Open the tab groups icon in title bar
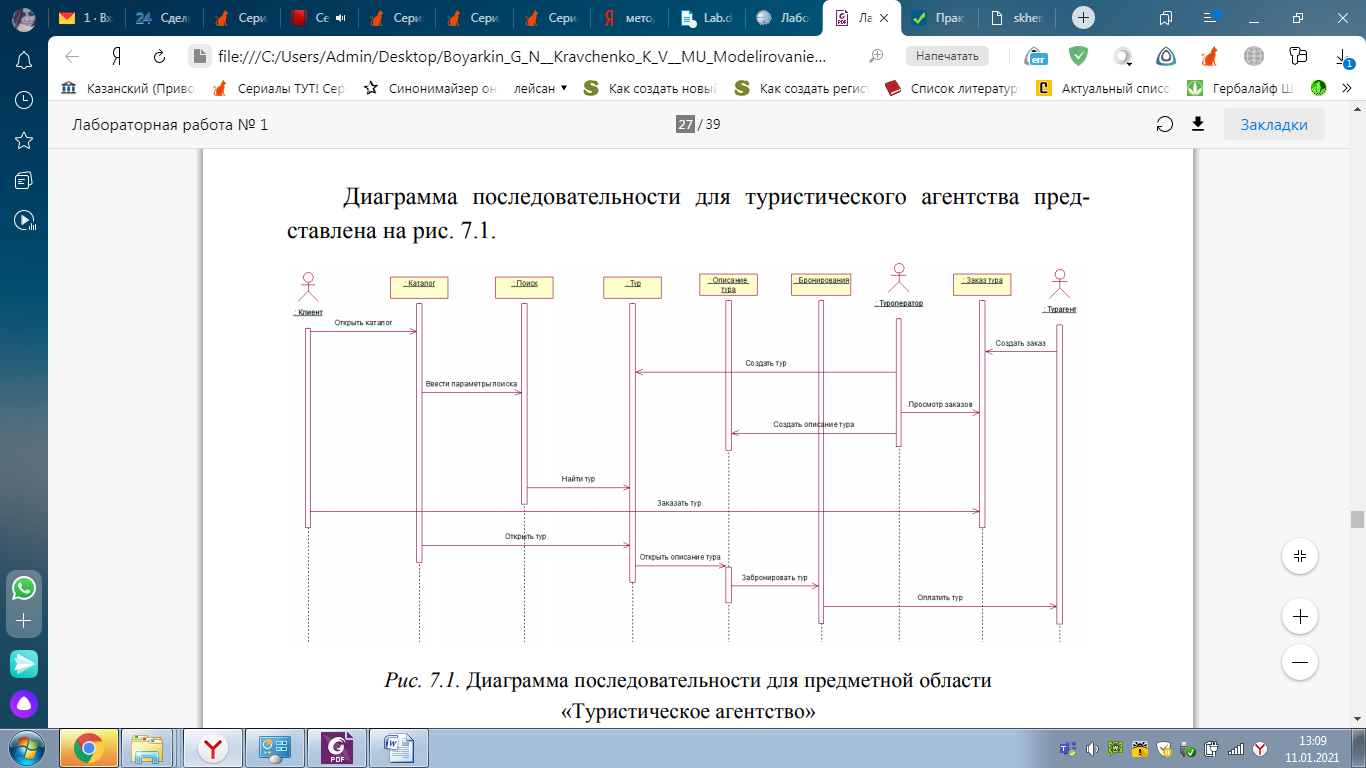1366x768 pixels. [x=1166, y=17]
